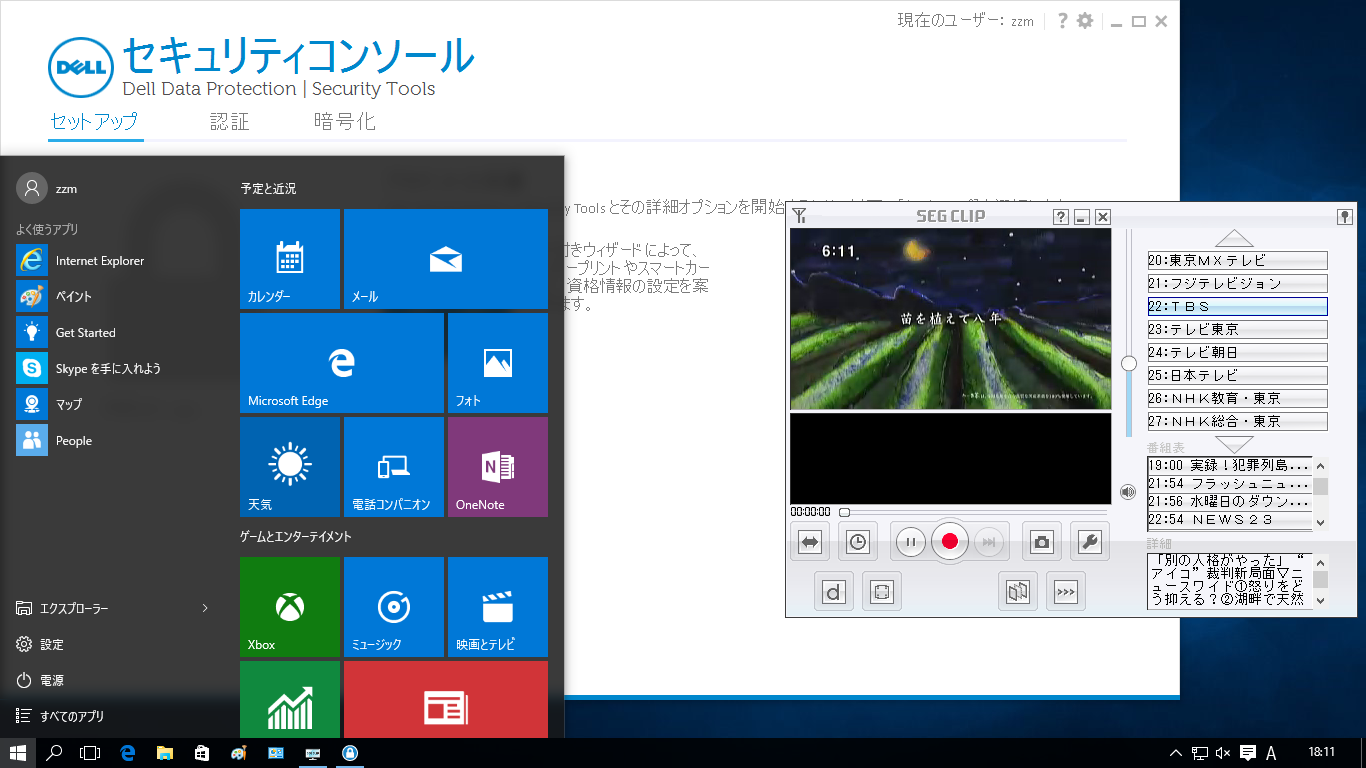Image resolution: width=1366 pixels, height=768 pixels.
Task: Open SEG CLIP settings via the wrench icon
Action: coord(1090,542)
